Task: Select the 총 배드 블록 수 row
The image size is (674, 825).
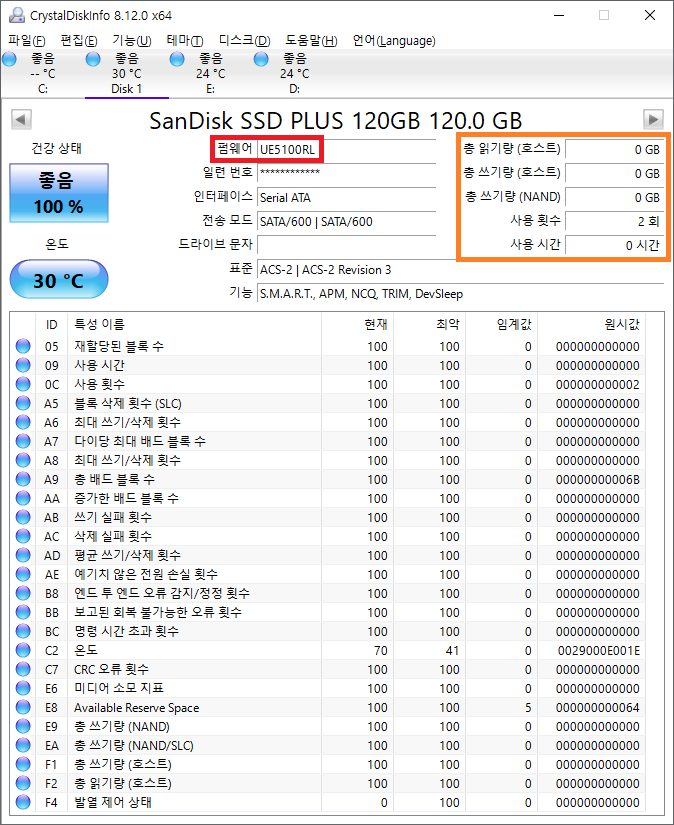Action: [x=328, y=479]
